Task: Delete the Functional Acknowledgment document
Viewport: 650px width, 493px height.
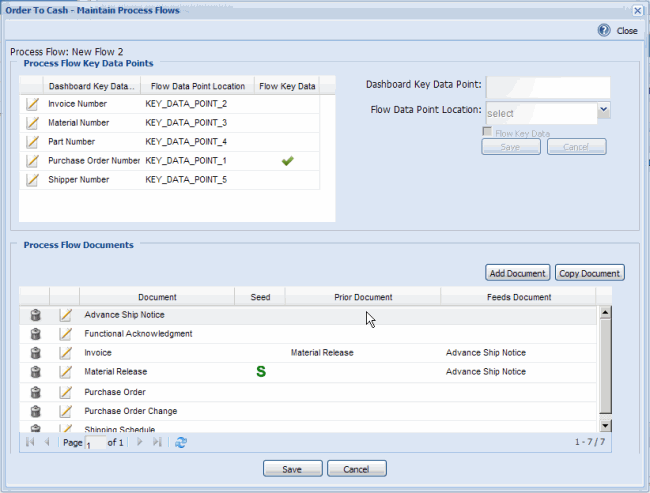Action: tap(36, 334)
